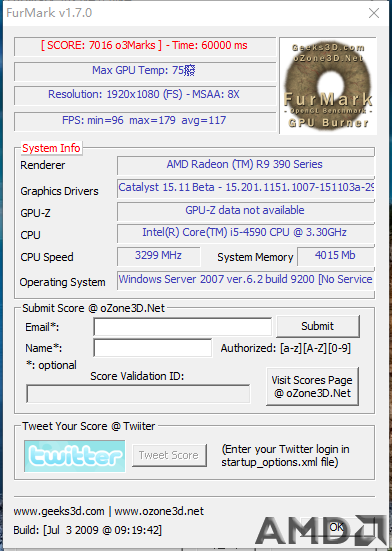392x551 pixels.
Task: Select the SCORE 7016 o3Marks result box
Action: tap(145, 46)
